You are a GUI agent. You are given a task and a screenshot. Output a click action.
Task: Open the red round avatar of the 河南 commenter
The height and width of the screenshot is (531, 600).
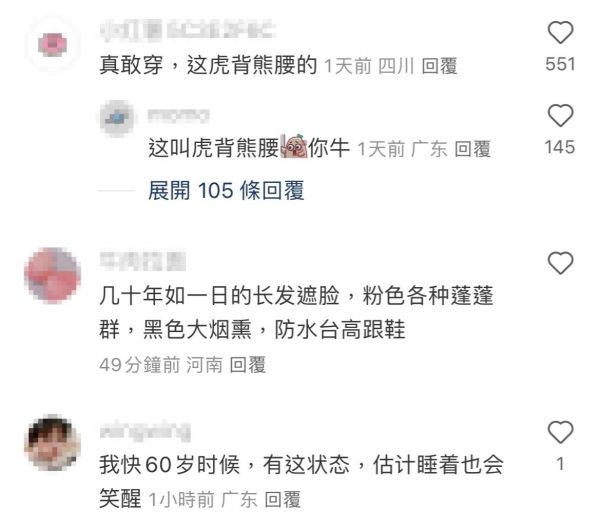coord(52,275)
